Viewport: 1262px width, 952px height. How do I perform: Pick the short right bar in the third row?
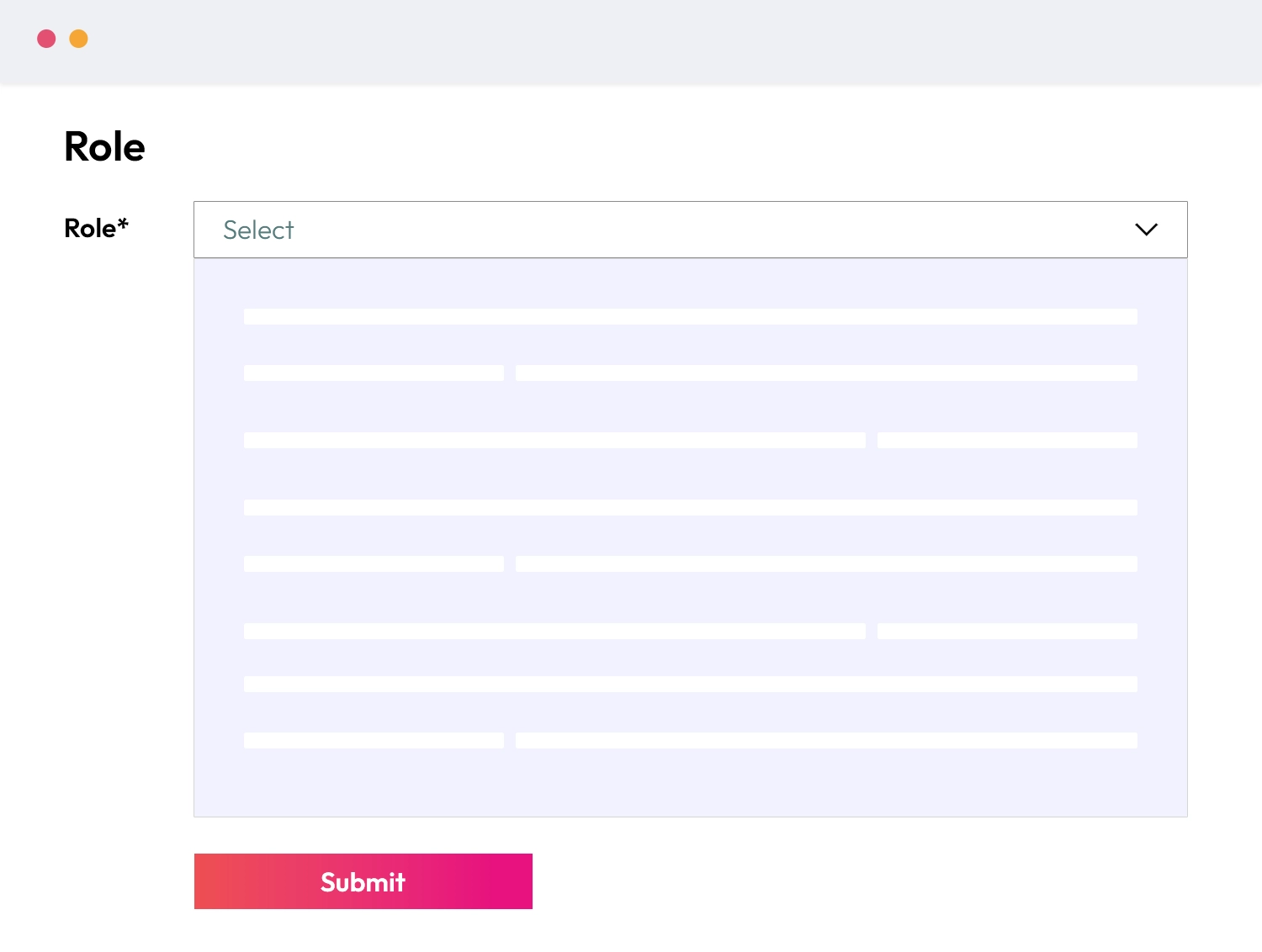[x=1007, y=440]
